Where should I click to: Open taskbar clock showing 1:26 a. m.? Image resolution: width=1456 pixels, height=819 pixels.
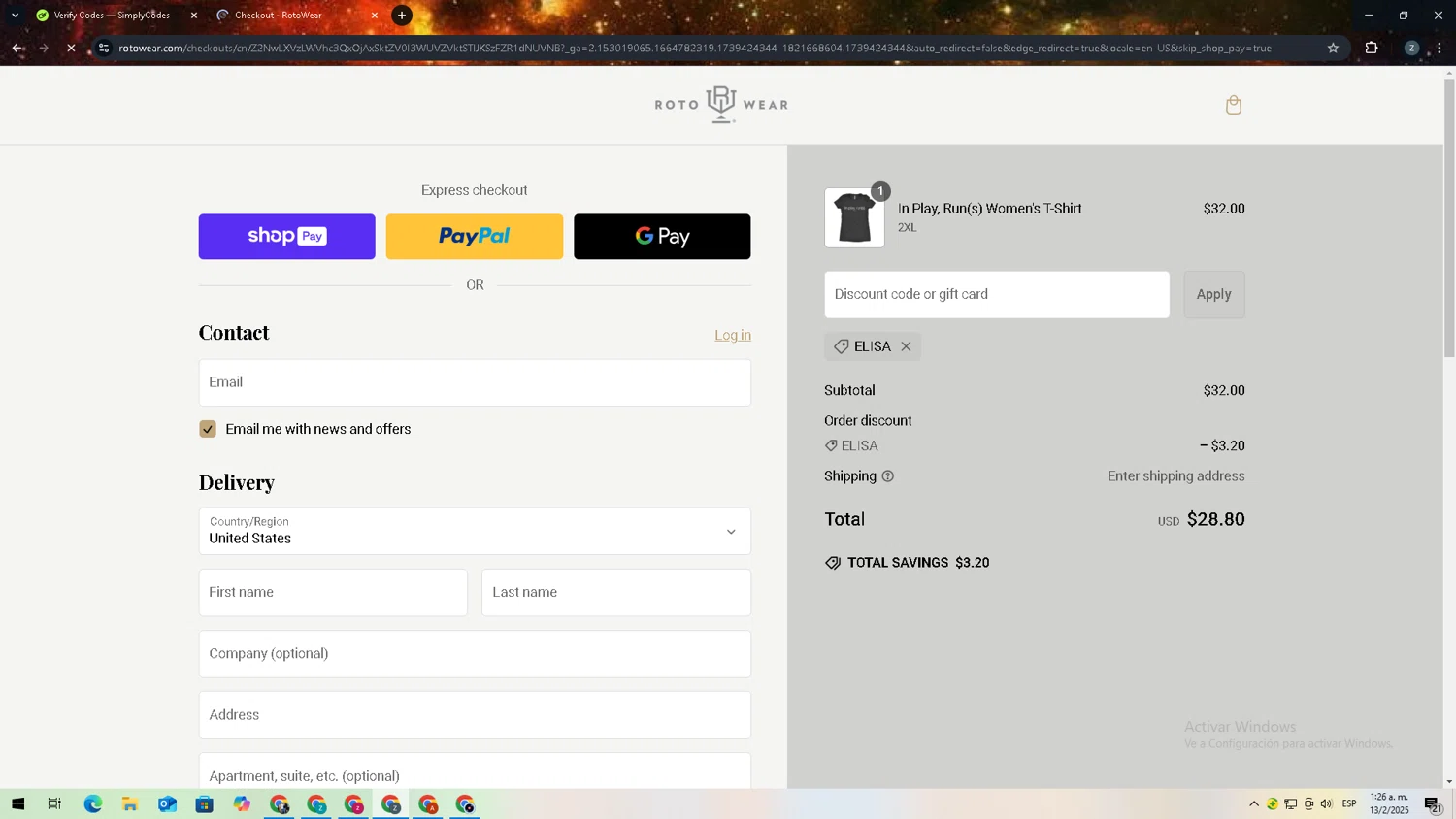1389,804
